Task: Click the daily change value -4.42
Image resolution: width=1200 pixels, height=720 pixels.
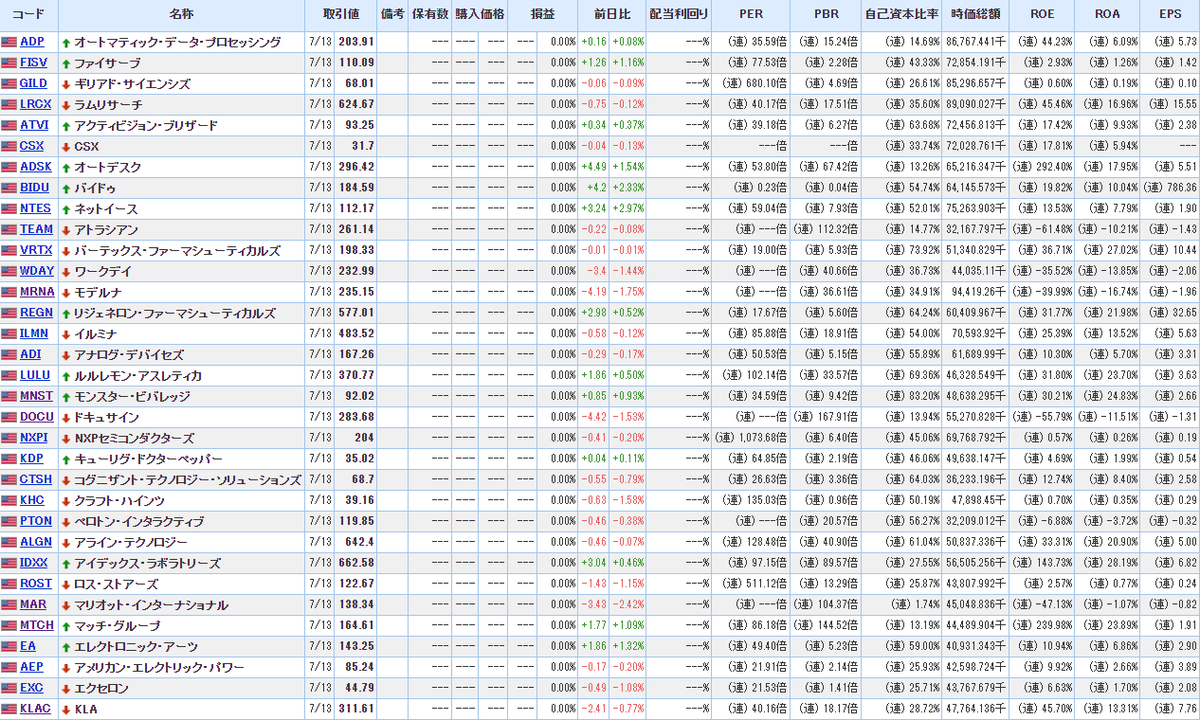Action: point(594,417)
